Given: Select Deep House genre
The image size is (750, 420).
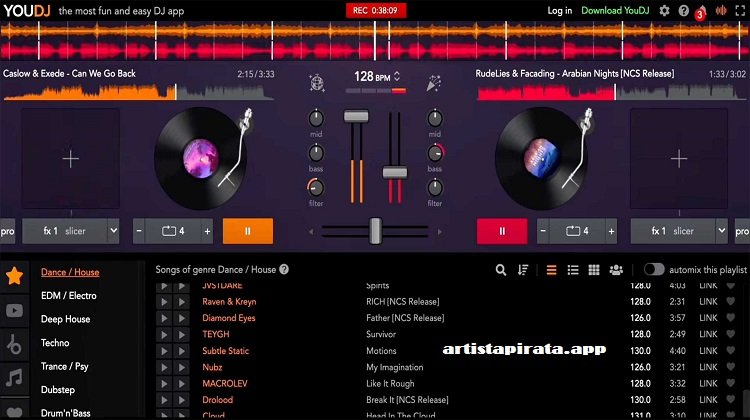Looking at the screenshot, I should point(66,319).
